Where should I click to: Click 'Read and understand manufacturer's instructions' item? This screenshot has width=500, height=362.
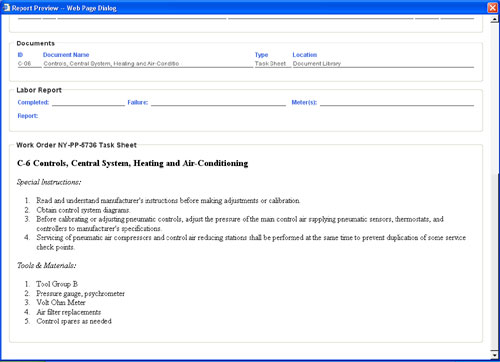168,200
